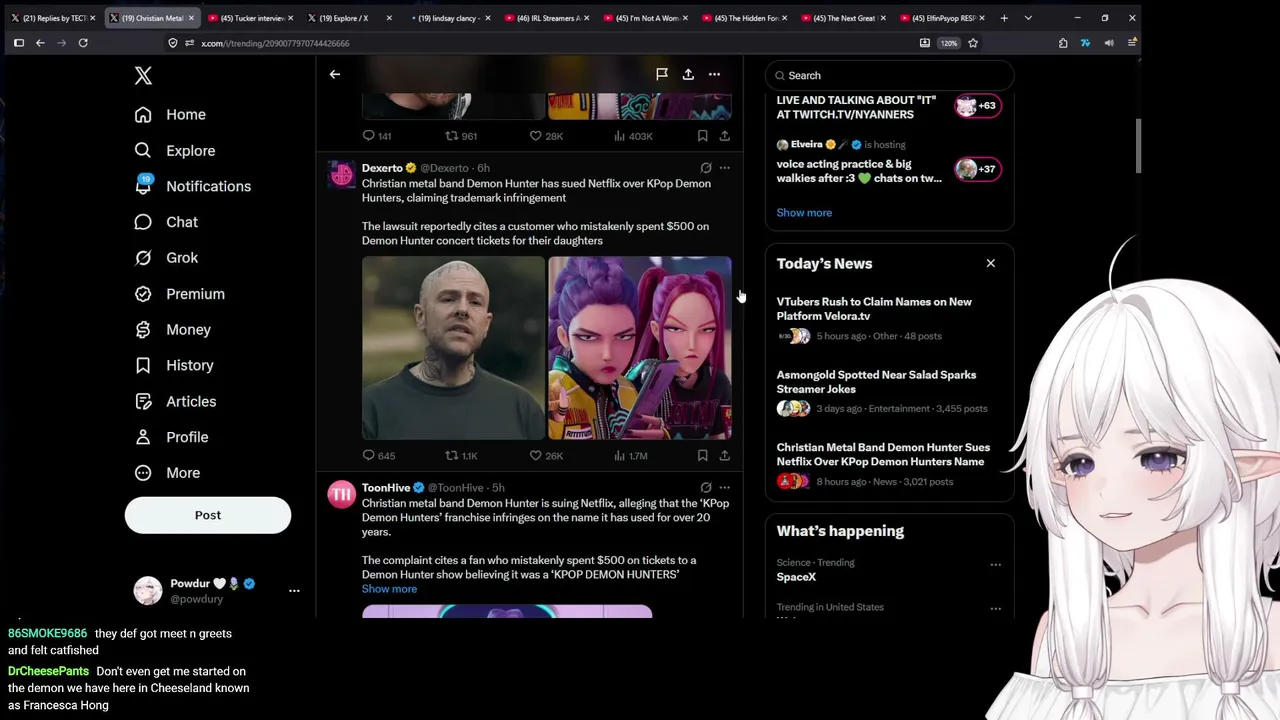Click the Search input field

(890, 76)
